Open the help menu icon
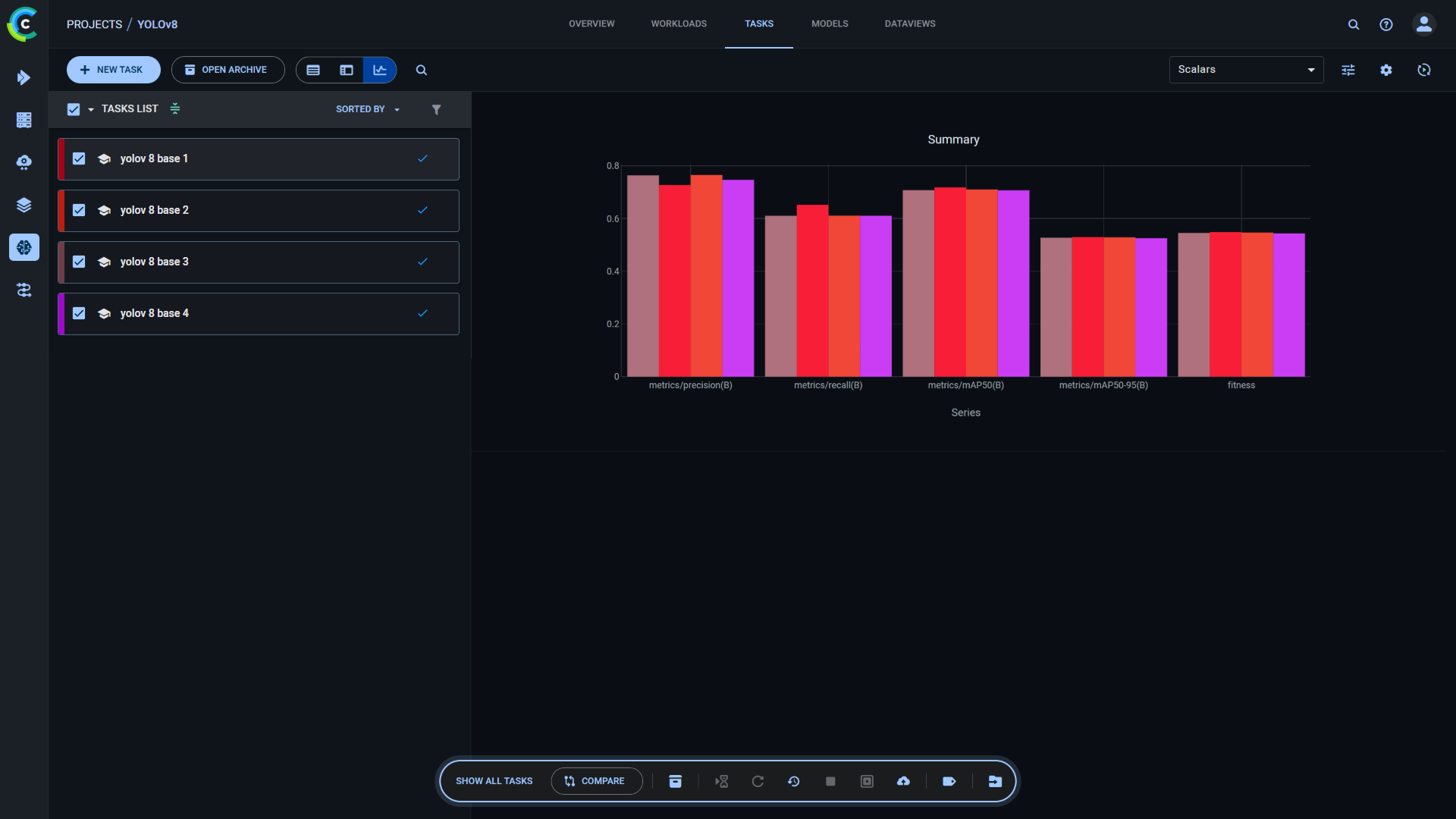 [x=1386, y=24]
